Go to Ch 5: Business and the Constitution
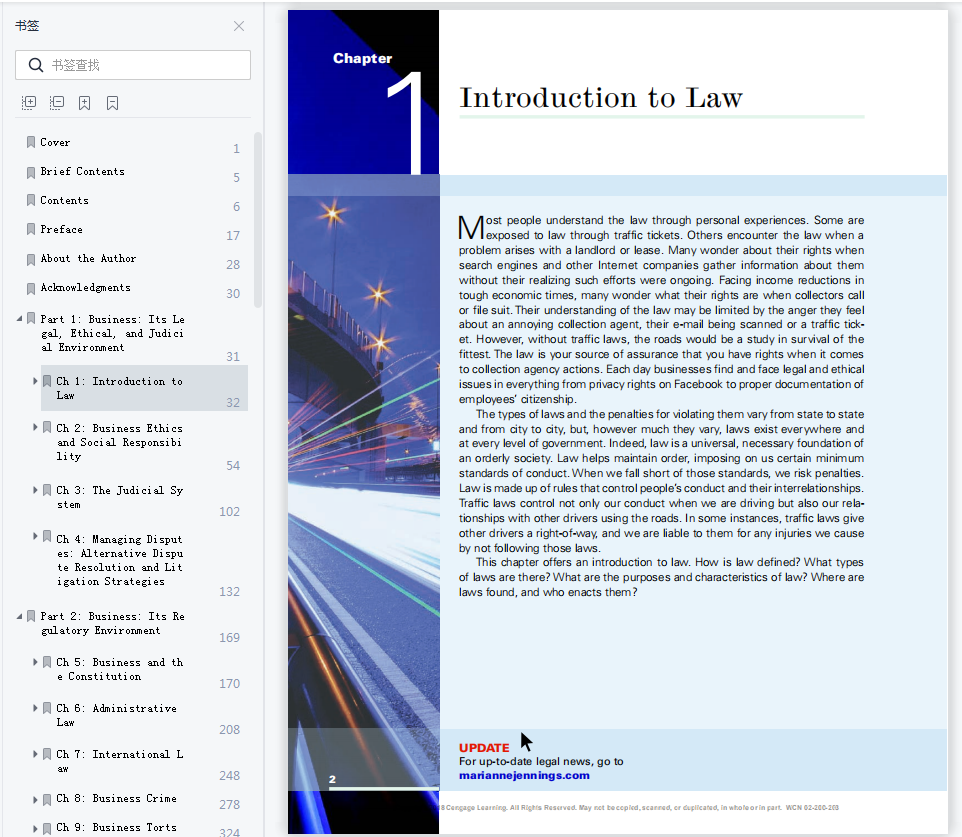Viewport: 962px width, 837px height. pyautogui.click(x=120, y=669)
